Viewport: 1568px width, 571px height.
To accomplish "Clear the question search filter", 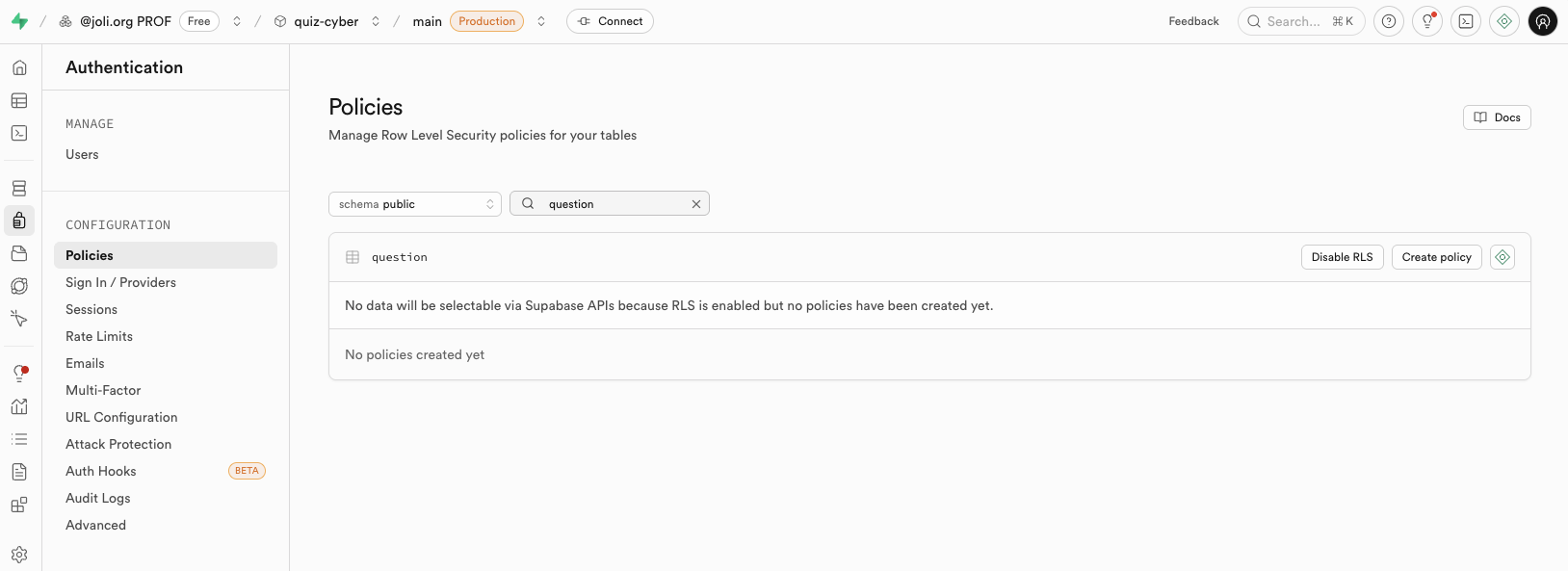I will coord(696,204).
